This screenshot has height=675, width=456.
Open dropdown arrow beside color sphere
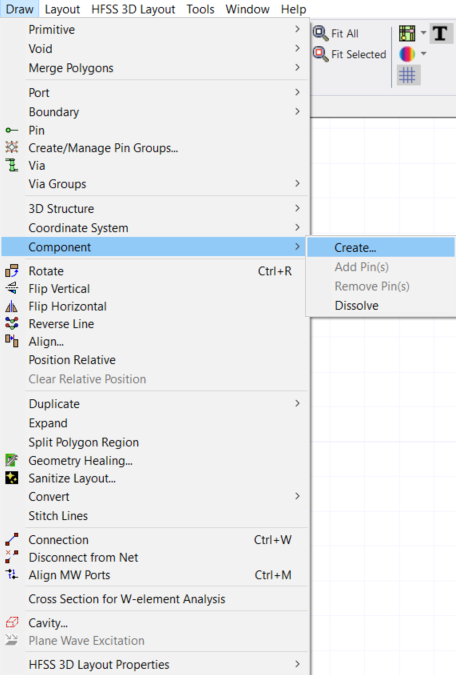[x=423, y=53]
